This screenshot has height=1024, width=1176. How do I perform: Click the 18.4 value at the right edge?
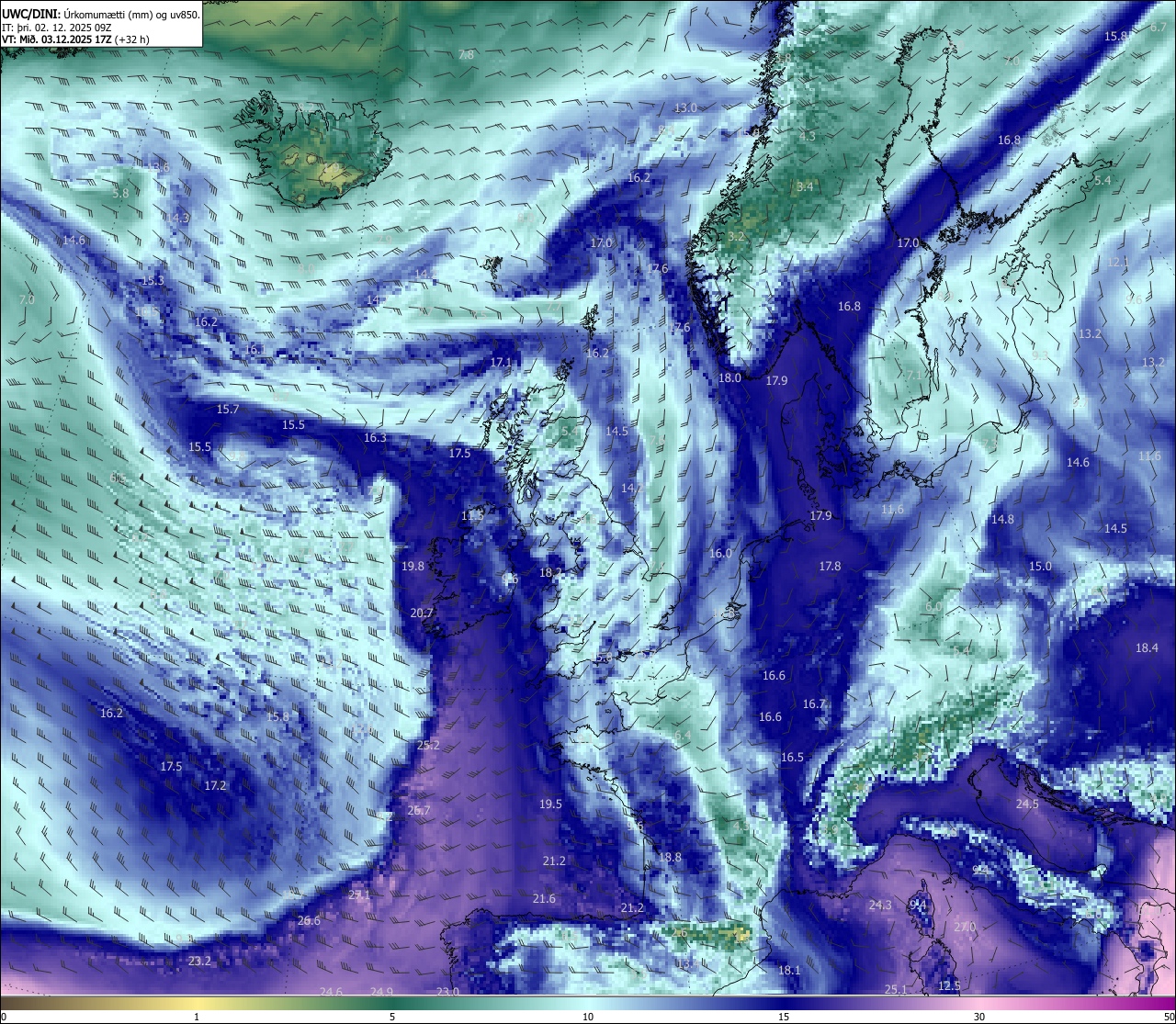tap(1147, 647)
